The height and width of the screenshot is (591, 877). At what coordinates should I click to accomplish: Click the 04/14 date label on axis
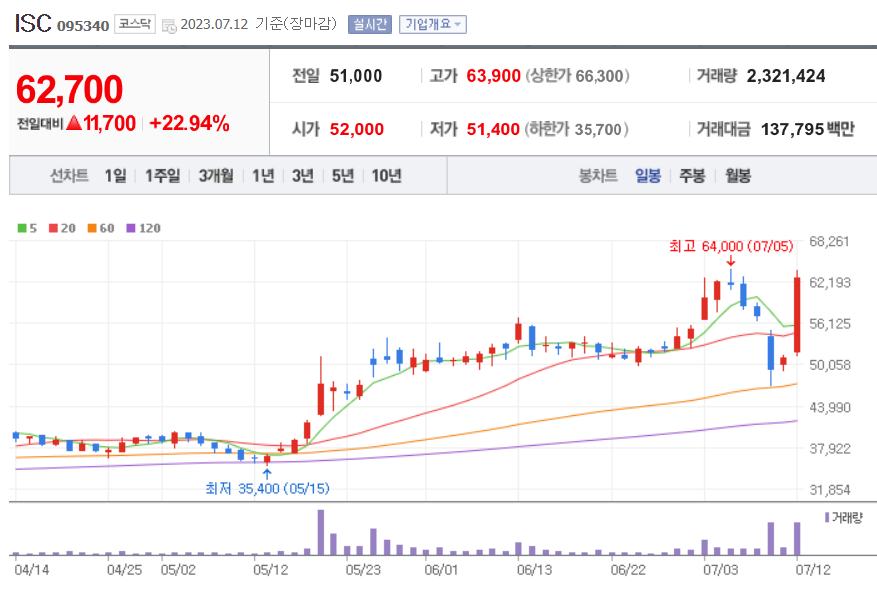(x=32, y=570)
